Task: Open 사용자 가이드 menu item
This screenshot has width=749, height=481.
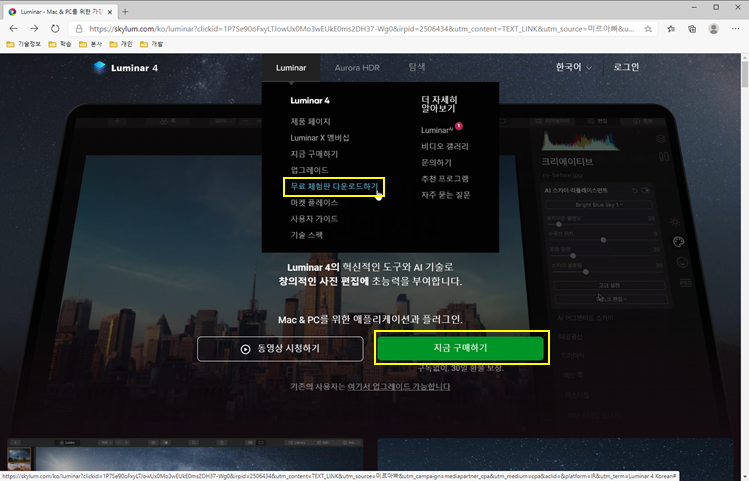Action: point(314,219)
